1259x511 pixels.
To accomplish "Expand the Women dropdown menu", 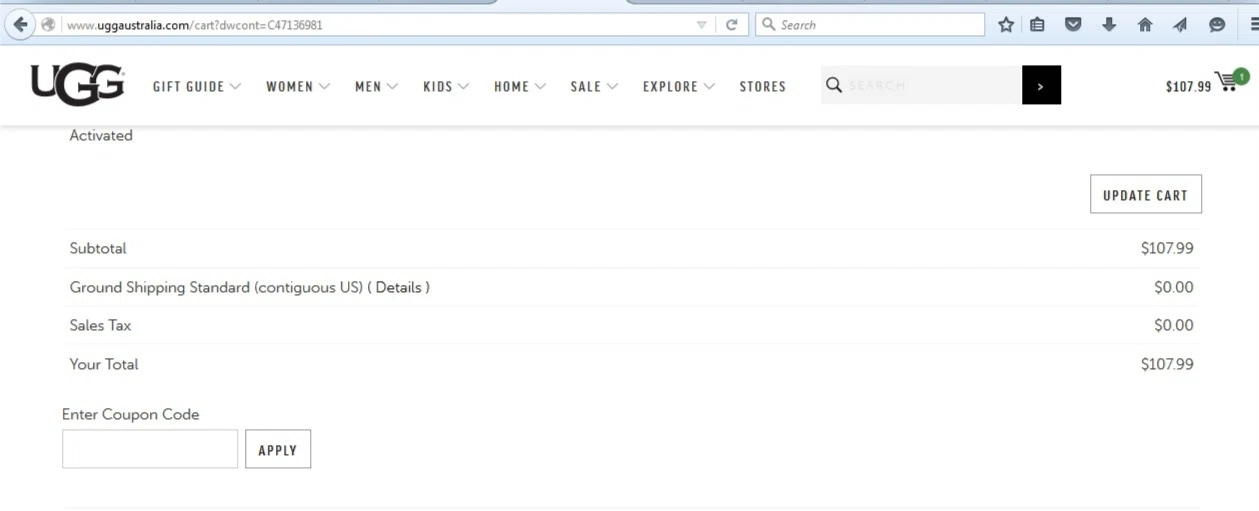I will 297,87.
